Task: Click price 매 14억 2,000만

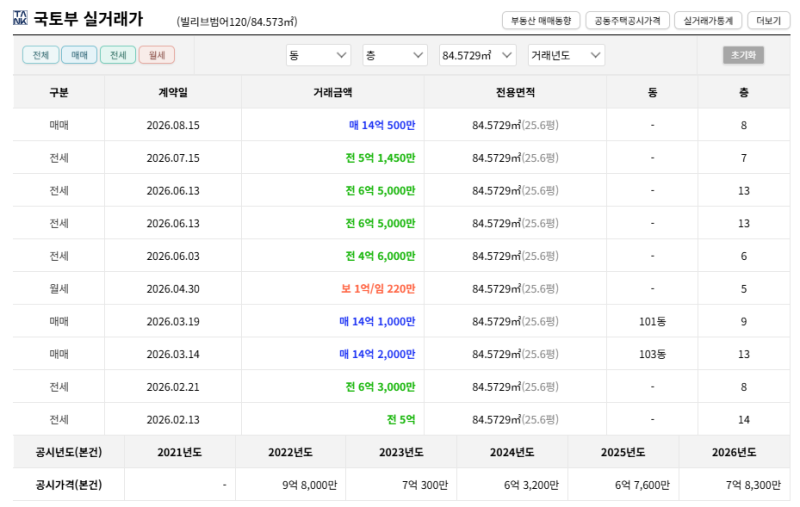Action: (x=378, y=354)
